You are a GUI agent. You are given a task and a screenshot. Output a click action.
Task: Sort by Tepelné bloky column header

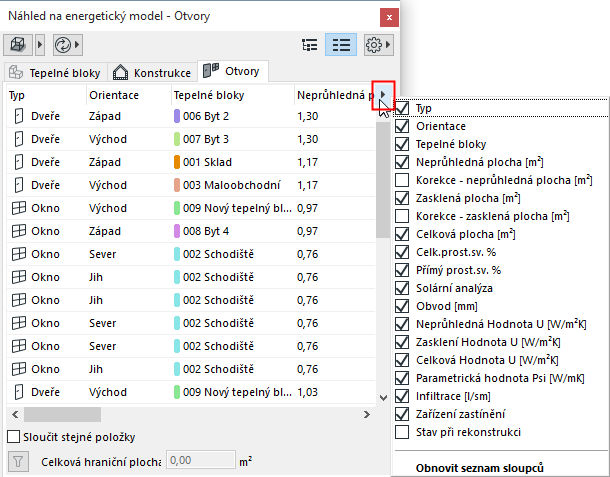coord(232,95)
